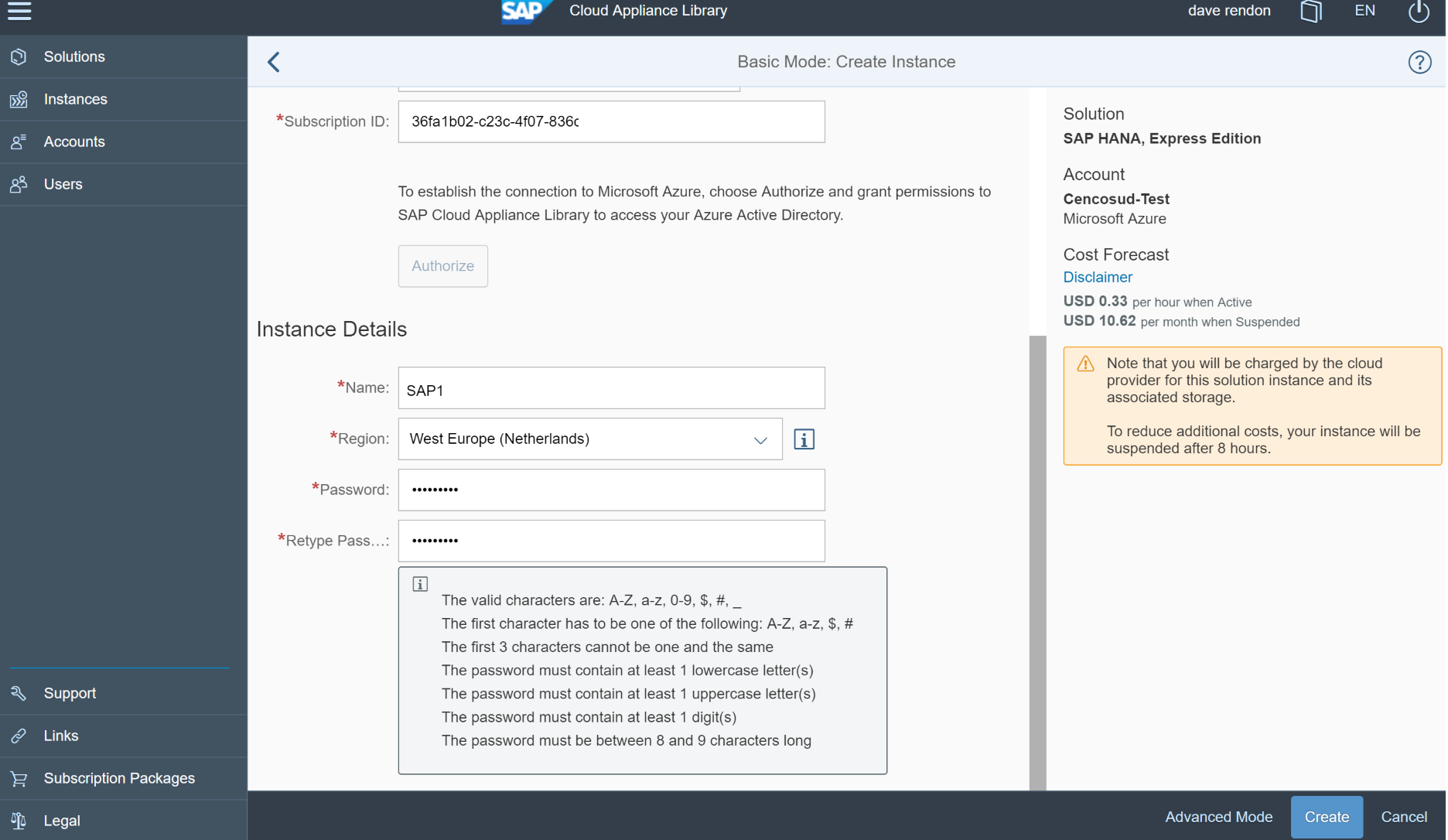The width and height of the screenshot is (1448, 840).
Task: Go back using the left arrow
Action: [274, 62]
